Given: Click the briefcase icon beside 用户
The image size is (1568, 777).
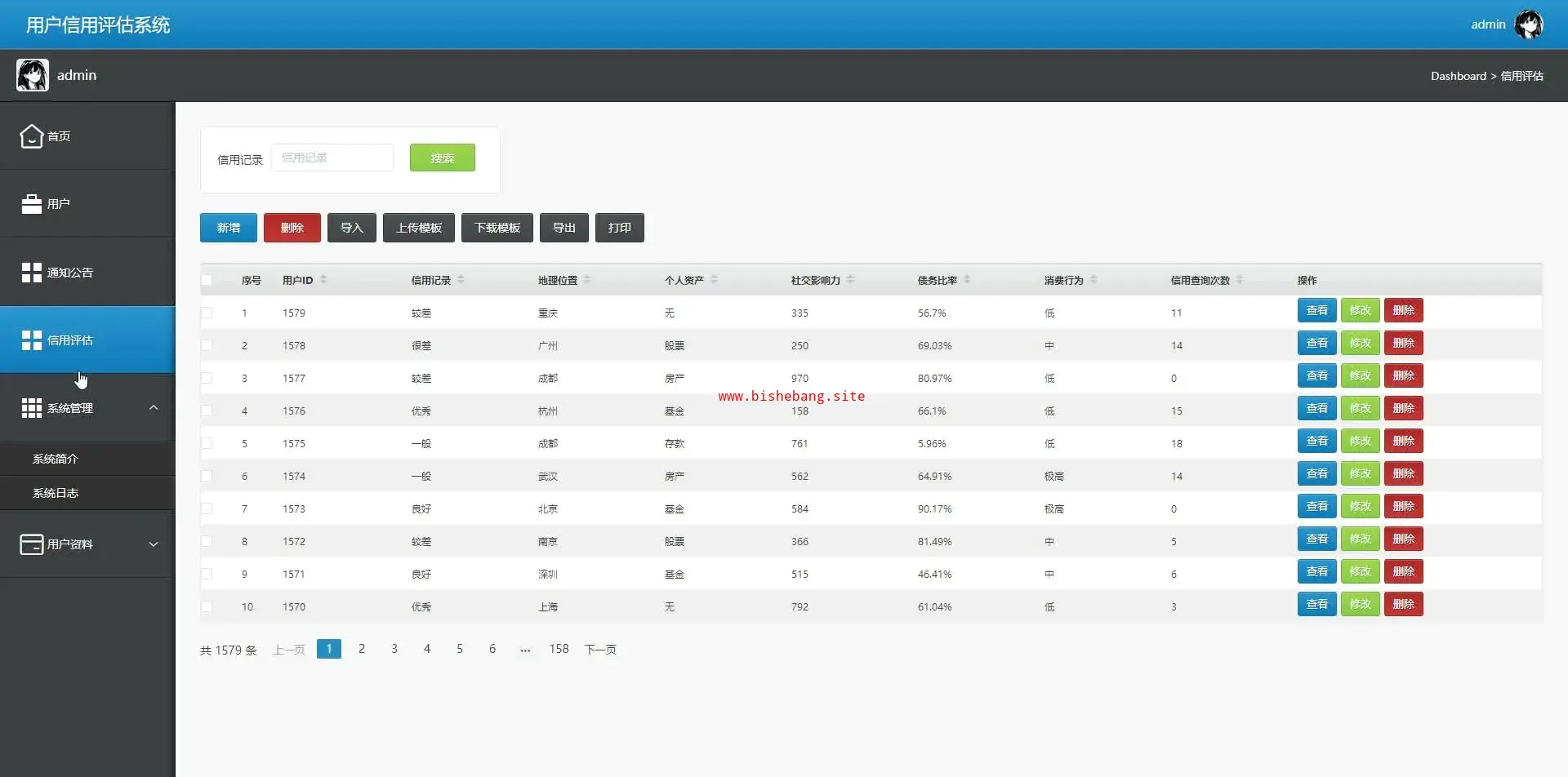Looking at the screenshot, I should [31, 204].
